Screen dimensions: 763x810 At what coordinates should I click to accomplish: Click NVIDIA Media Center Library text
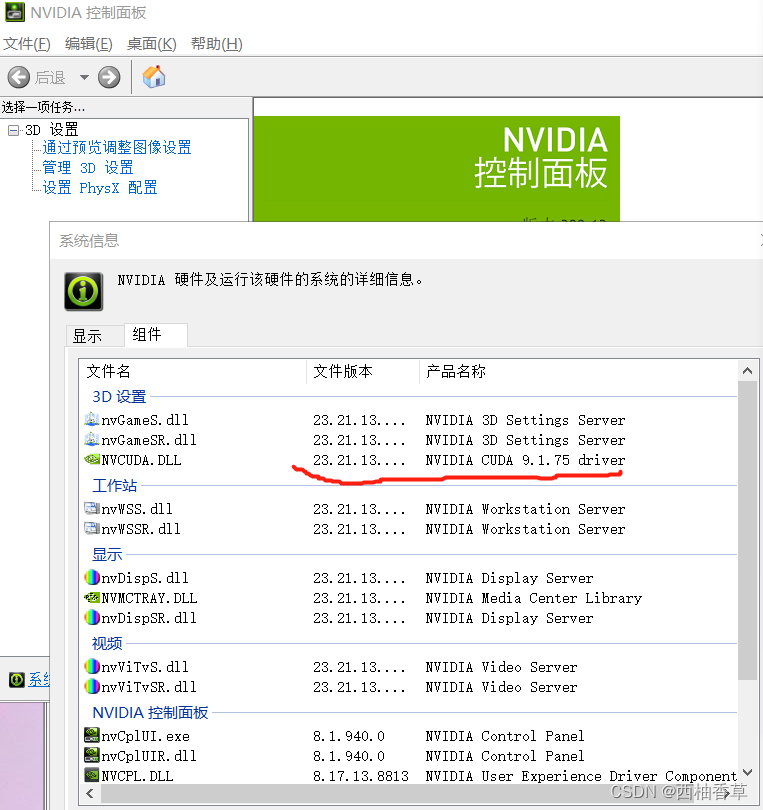point(534,598)
